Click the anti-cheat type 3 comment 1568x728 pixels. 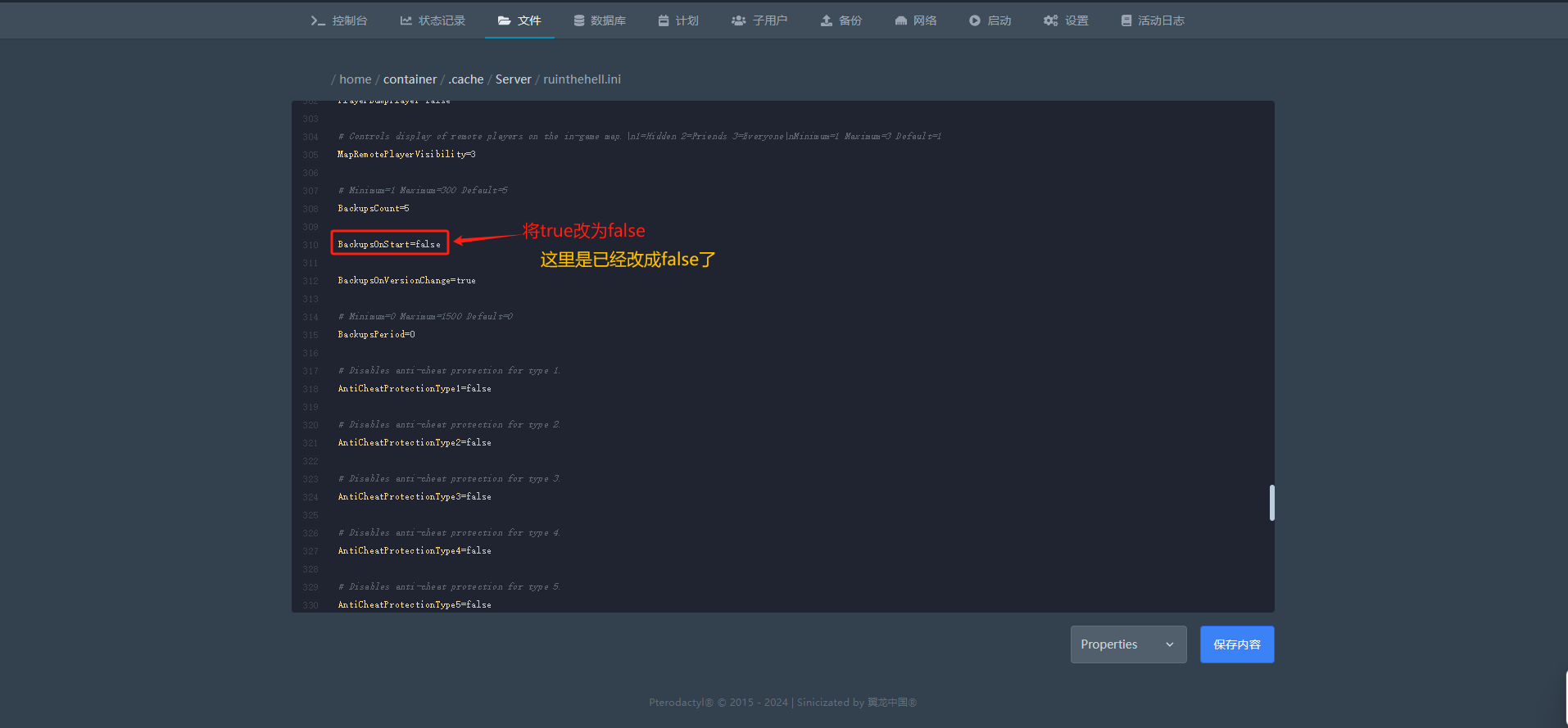(x=449, y=478)
